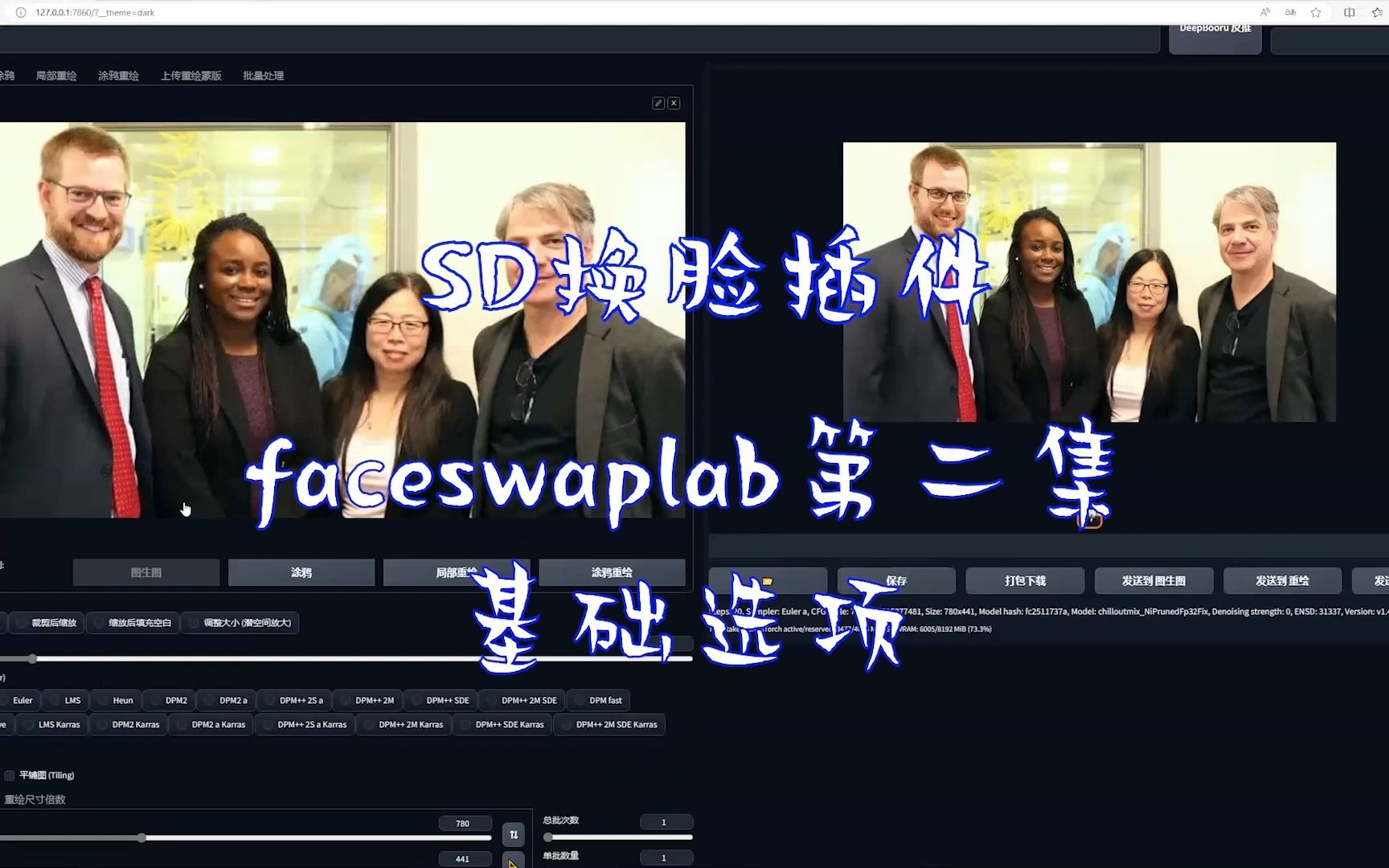Screen dimensions: 1389x868
Task: Click the 打包下载 download button
Action: [1025, 580]
